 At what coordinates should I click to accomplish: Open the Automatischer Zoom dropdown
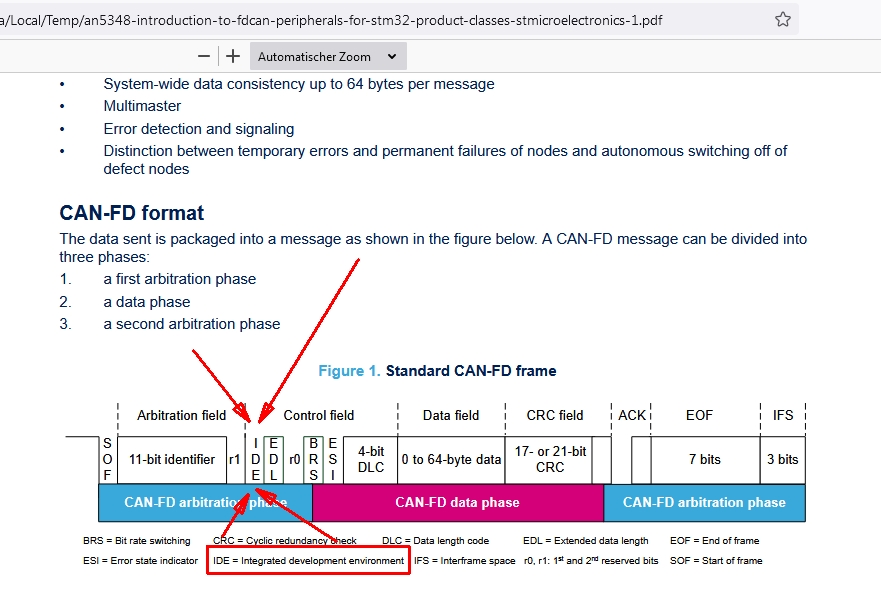pyautogui.click(x=327, y=57)
